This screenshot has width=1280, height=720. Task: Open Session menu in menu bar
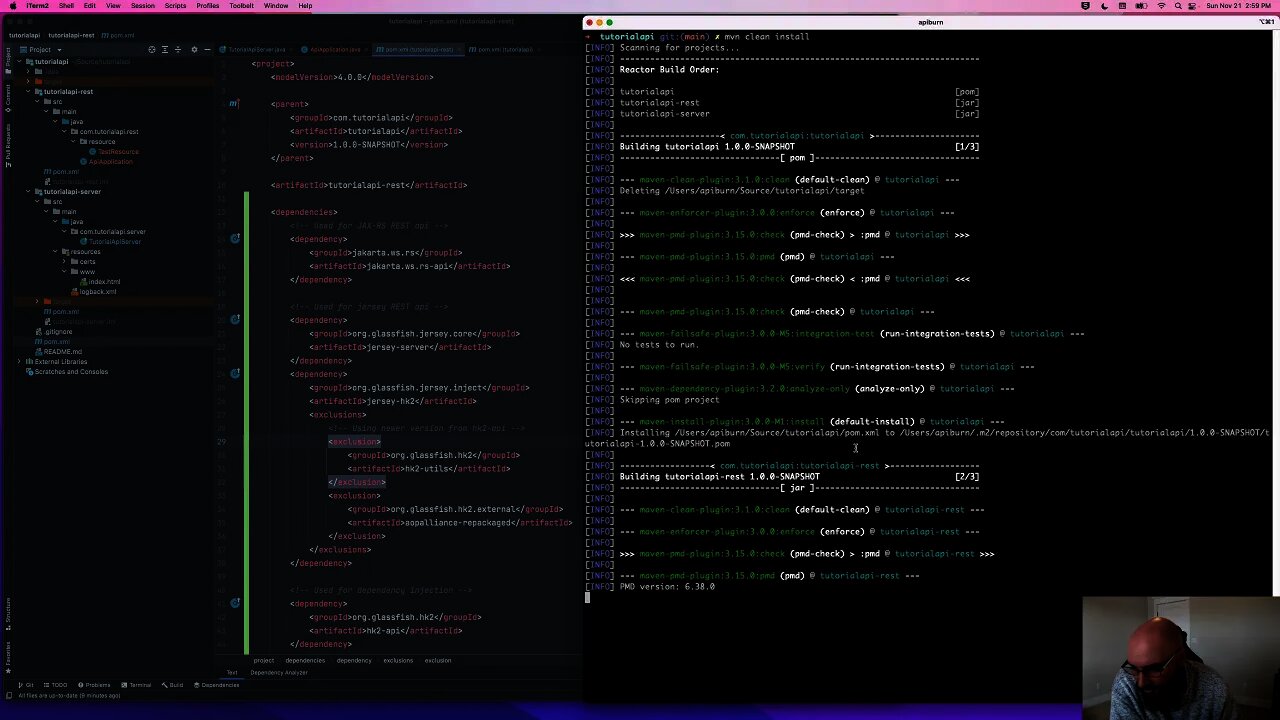pyautogui.click(x=143, y=6)
